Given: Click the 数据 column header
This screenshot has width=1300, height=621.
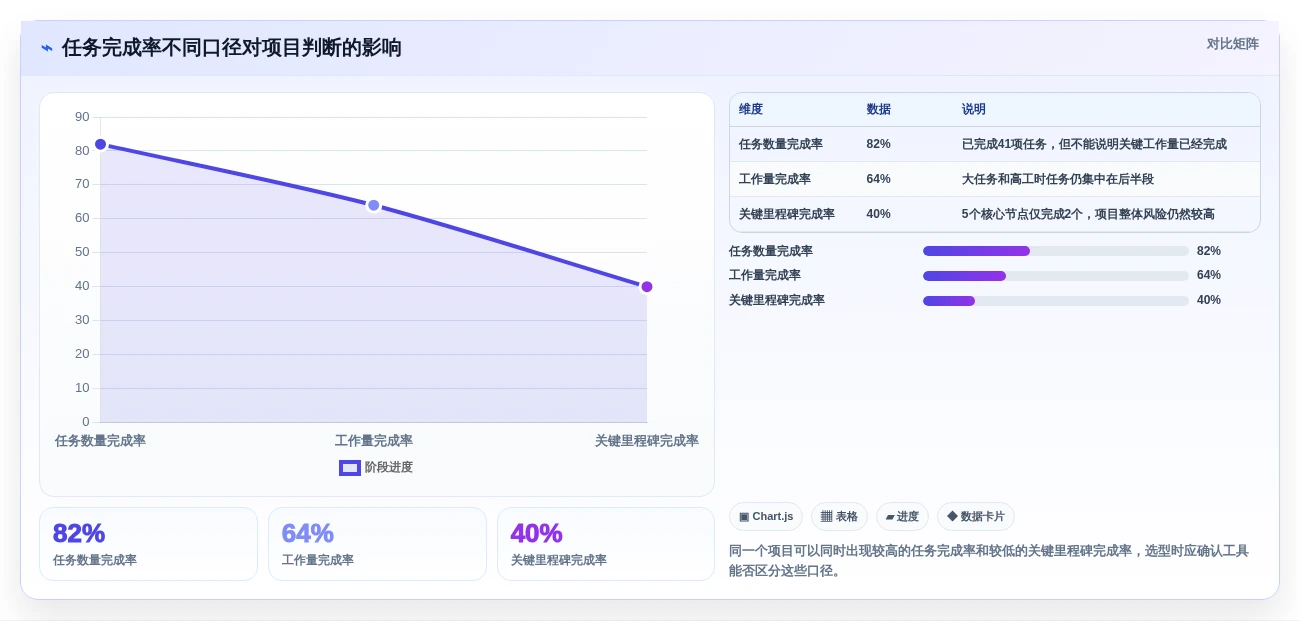Looking at the screenshot, I should 878,109.
